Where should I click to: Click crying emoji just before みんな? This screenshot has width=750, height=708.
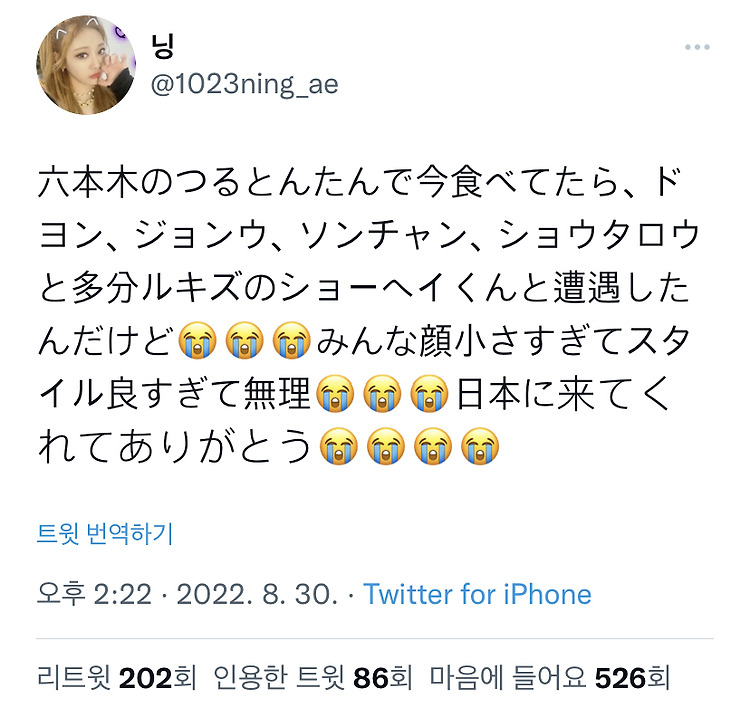point(292,341)
